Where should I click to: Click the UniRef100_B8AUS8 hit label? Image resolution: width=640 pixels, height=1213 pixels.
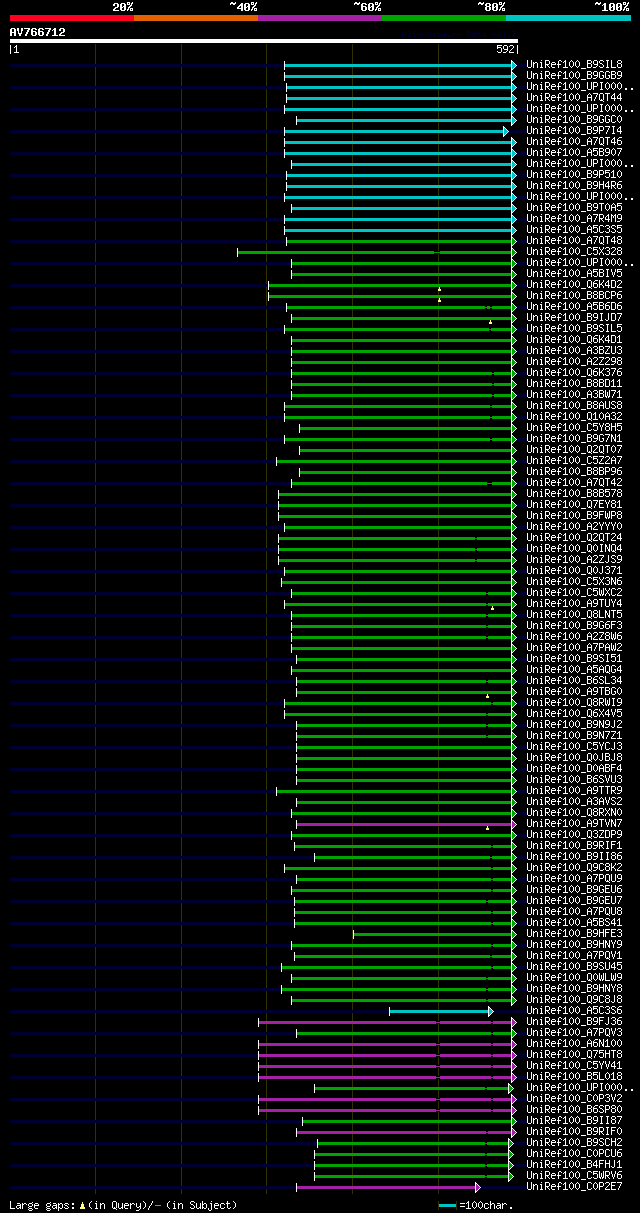tap(574, 406)
